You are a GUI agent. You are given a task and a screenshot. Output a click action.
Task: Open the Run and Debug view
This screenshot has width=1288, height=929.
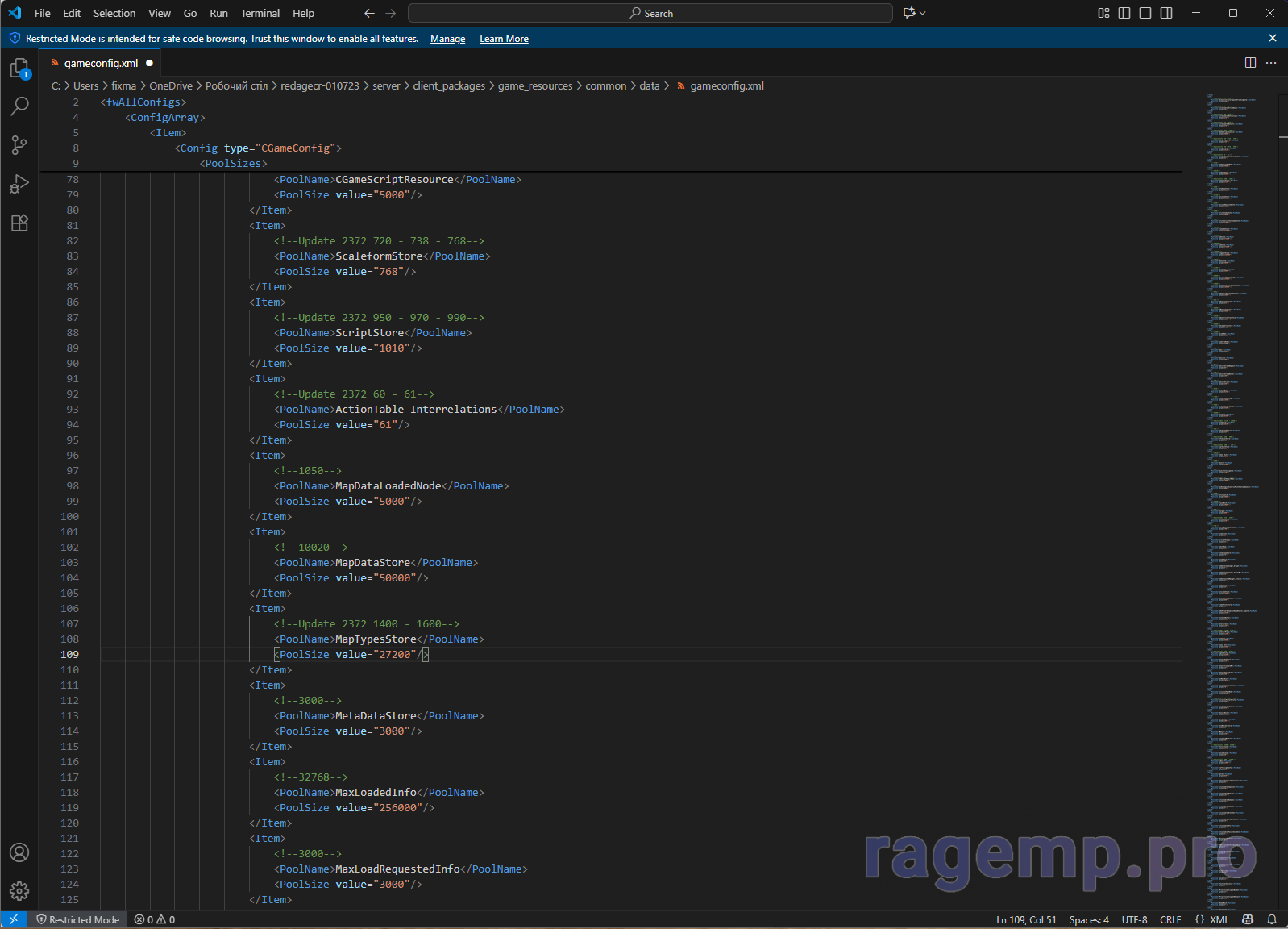click(x=19, y=184)
